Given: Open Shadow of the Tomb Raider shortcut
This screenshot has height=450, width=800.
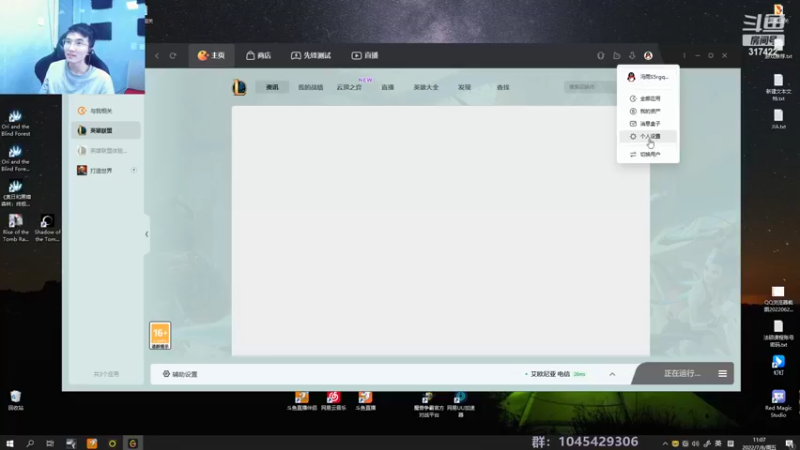Looking at the screenshot, I should (x=47, y=228).
